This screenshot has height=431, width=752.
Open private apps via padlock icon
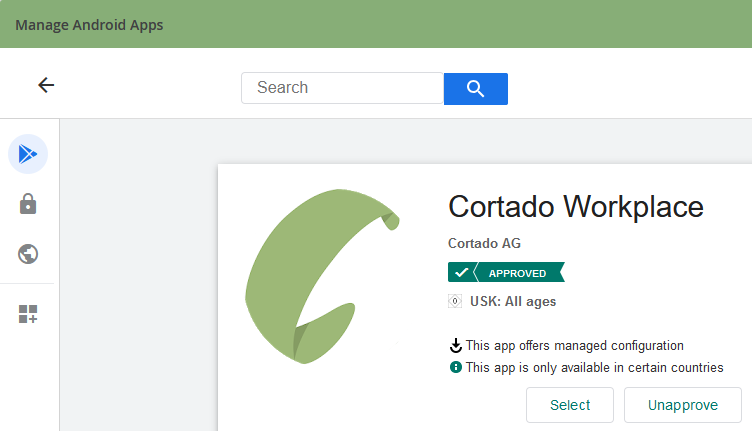[x=28, y=204]
